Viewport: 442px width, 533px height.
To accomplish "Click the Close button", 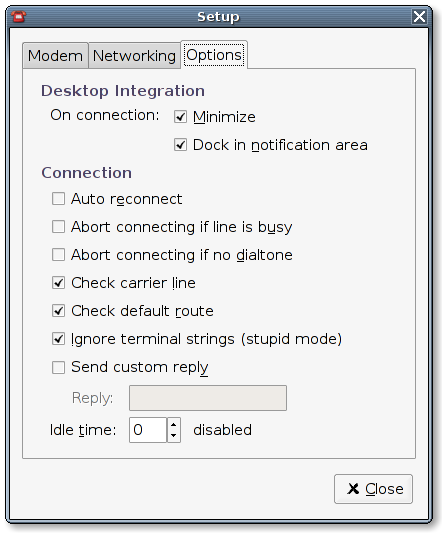I will coord(373,489).
